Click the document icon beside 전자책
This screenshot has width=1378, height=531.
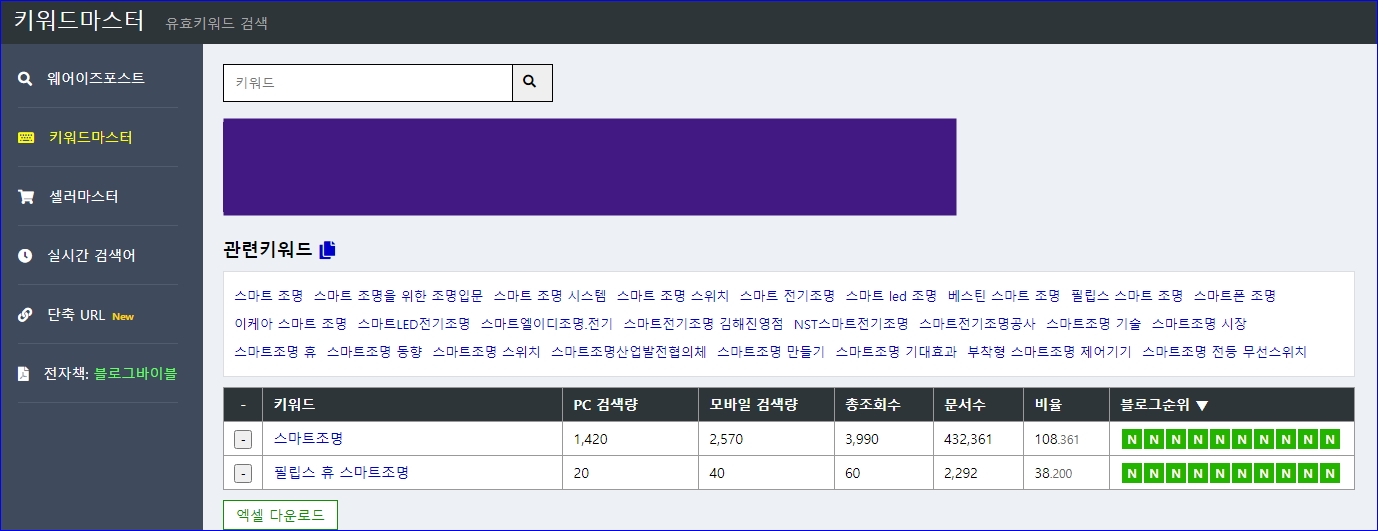pos(24,373)
